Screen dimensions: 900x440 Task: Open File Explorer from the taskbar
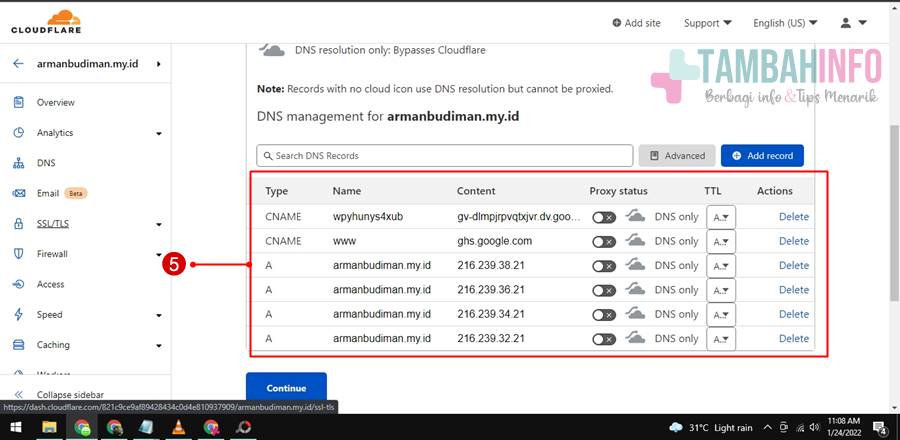(49, 427)
